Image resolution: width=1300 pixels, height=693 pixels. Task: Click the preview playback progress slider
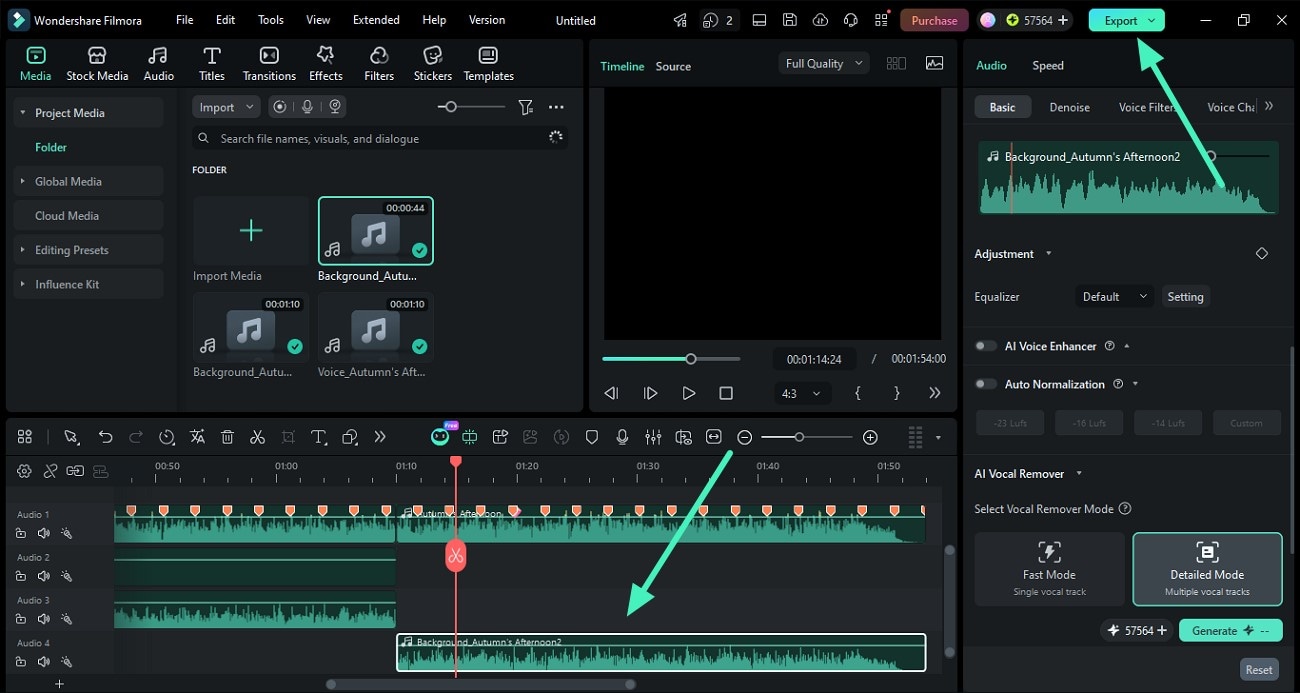pos(671,358)
